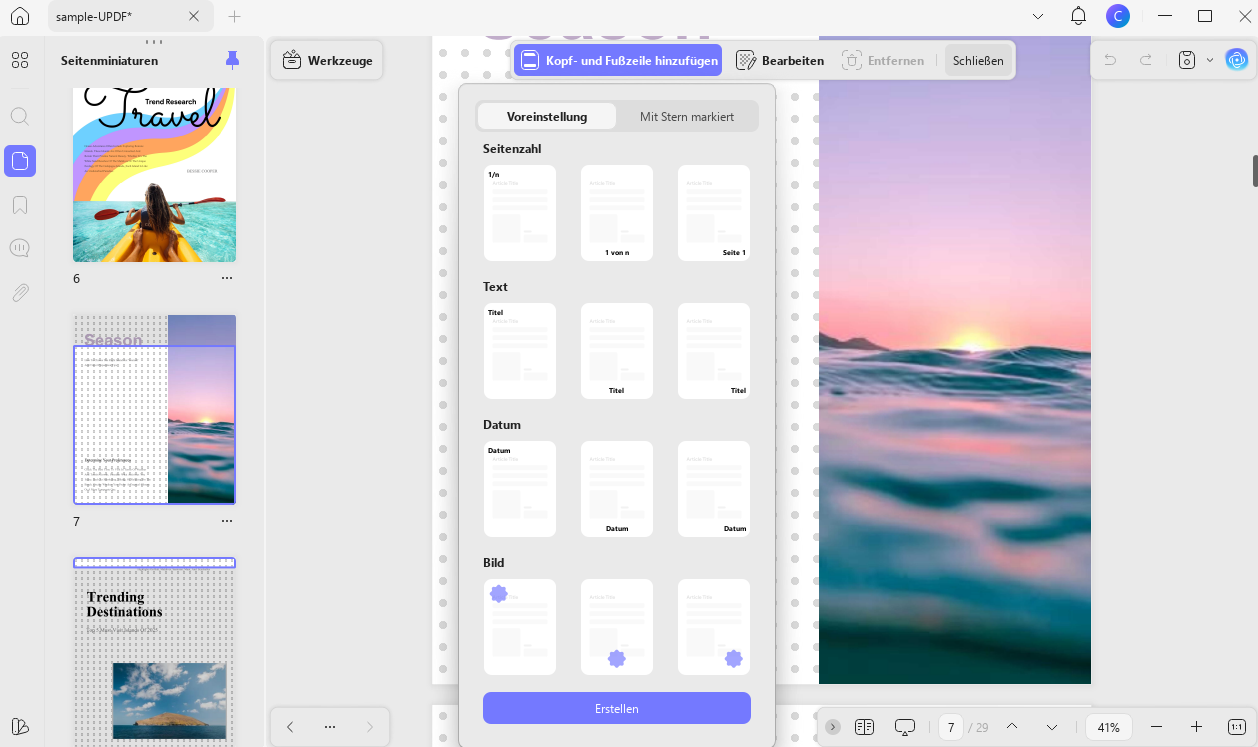The height and width of the screenshot is (747, 1258).
Task: Select page 7 Season thumbnail
Action: [154, 410]
